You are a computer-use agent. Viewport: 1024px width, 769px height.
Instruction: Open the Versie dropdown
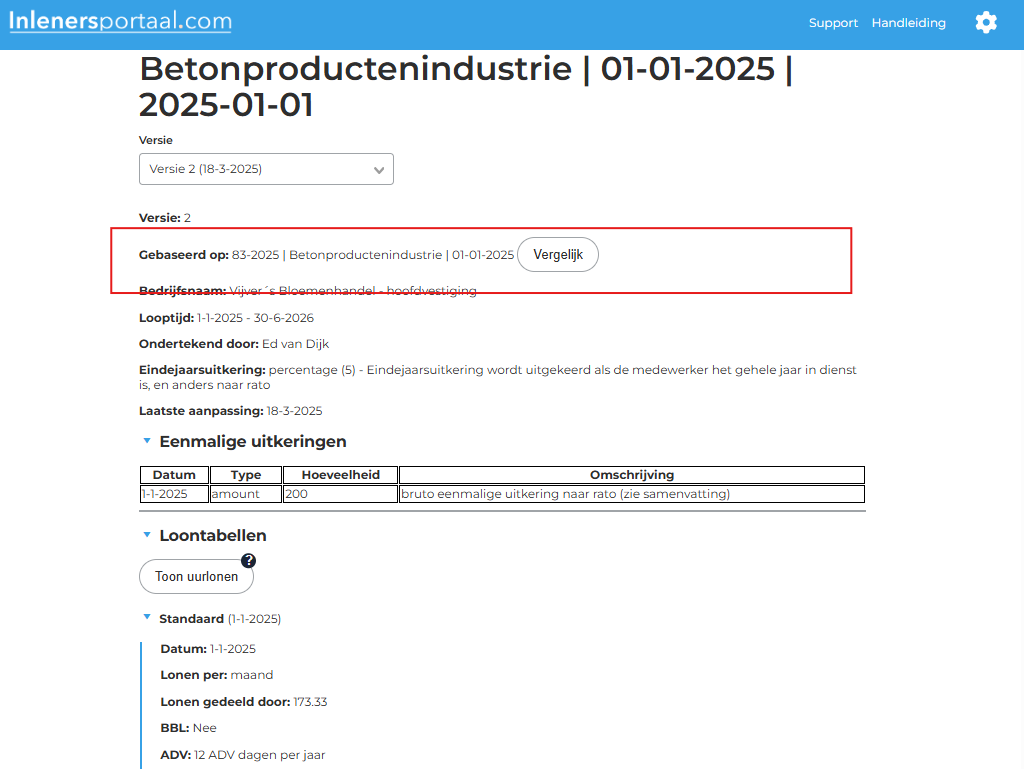266,169
